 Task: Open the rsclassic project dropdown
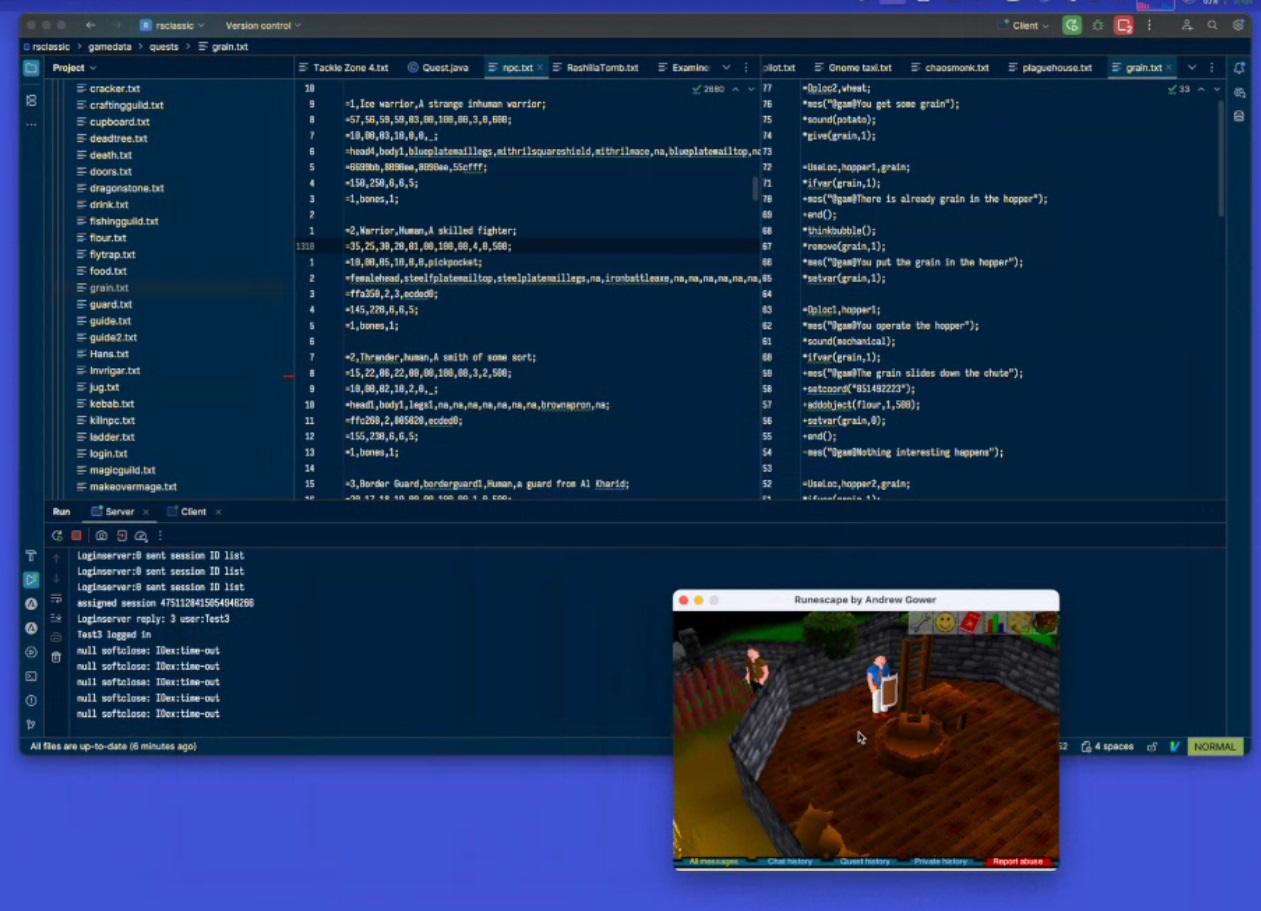(172, 25)
